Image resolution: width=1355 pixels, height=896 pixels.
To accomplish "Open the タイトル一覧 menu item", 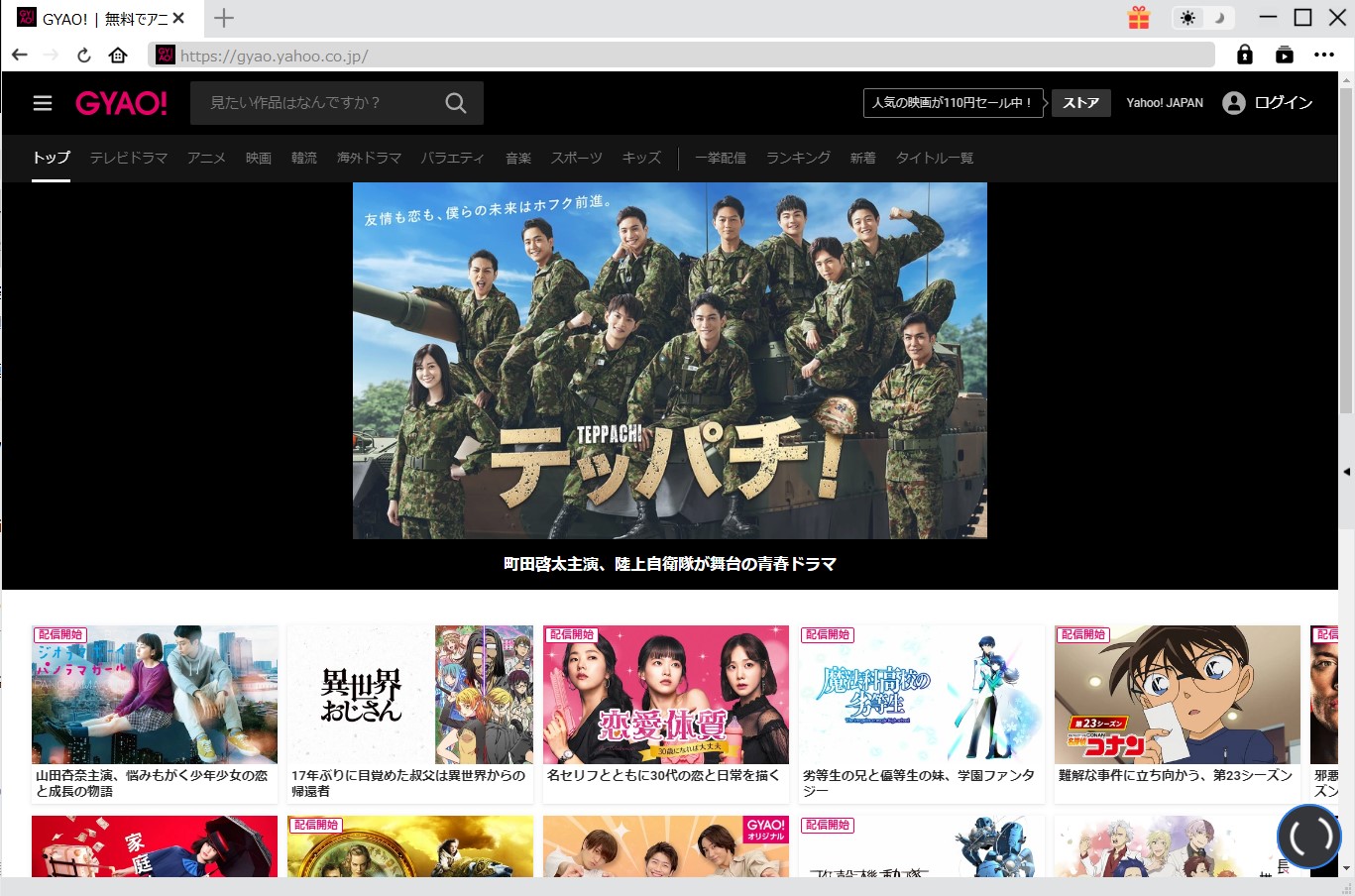I will point(935,158).
